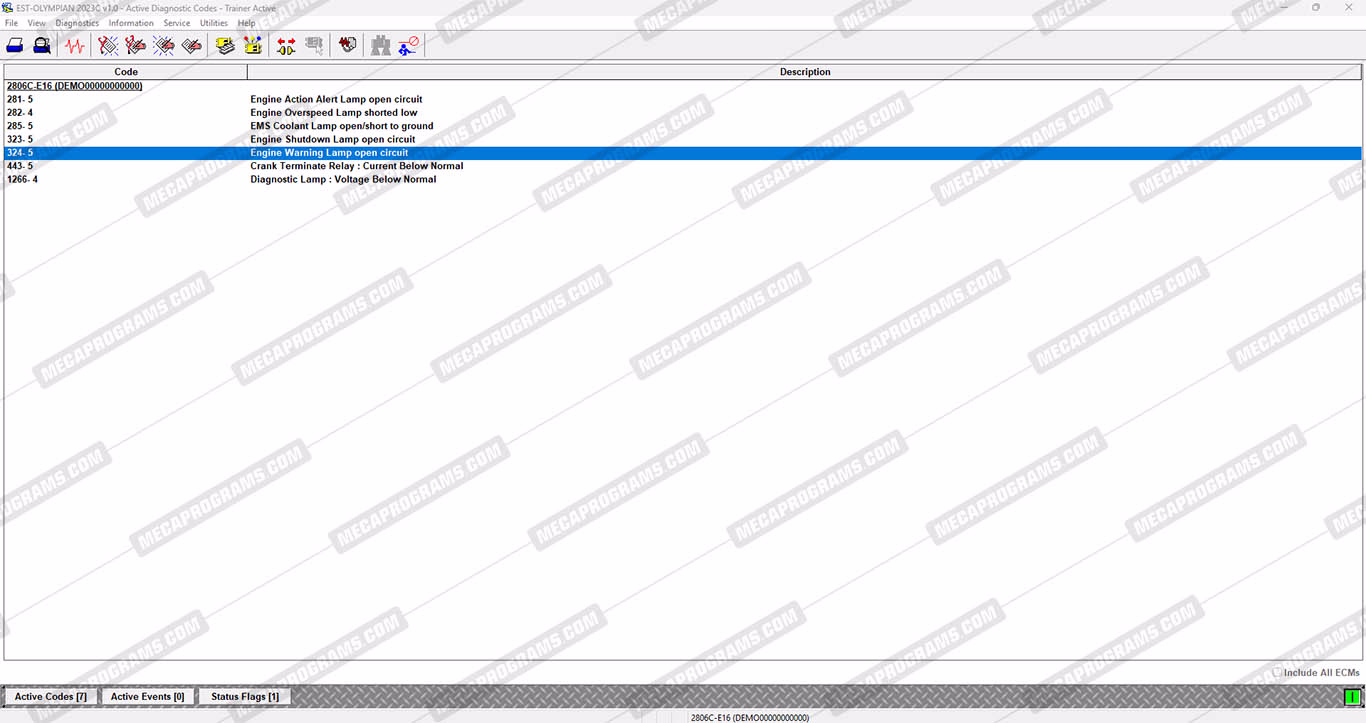1366x723 pixels.
Task: Click the Description column header
Action: tap(804, 72)
